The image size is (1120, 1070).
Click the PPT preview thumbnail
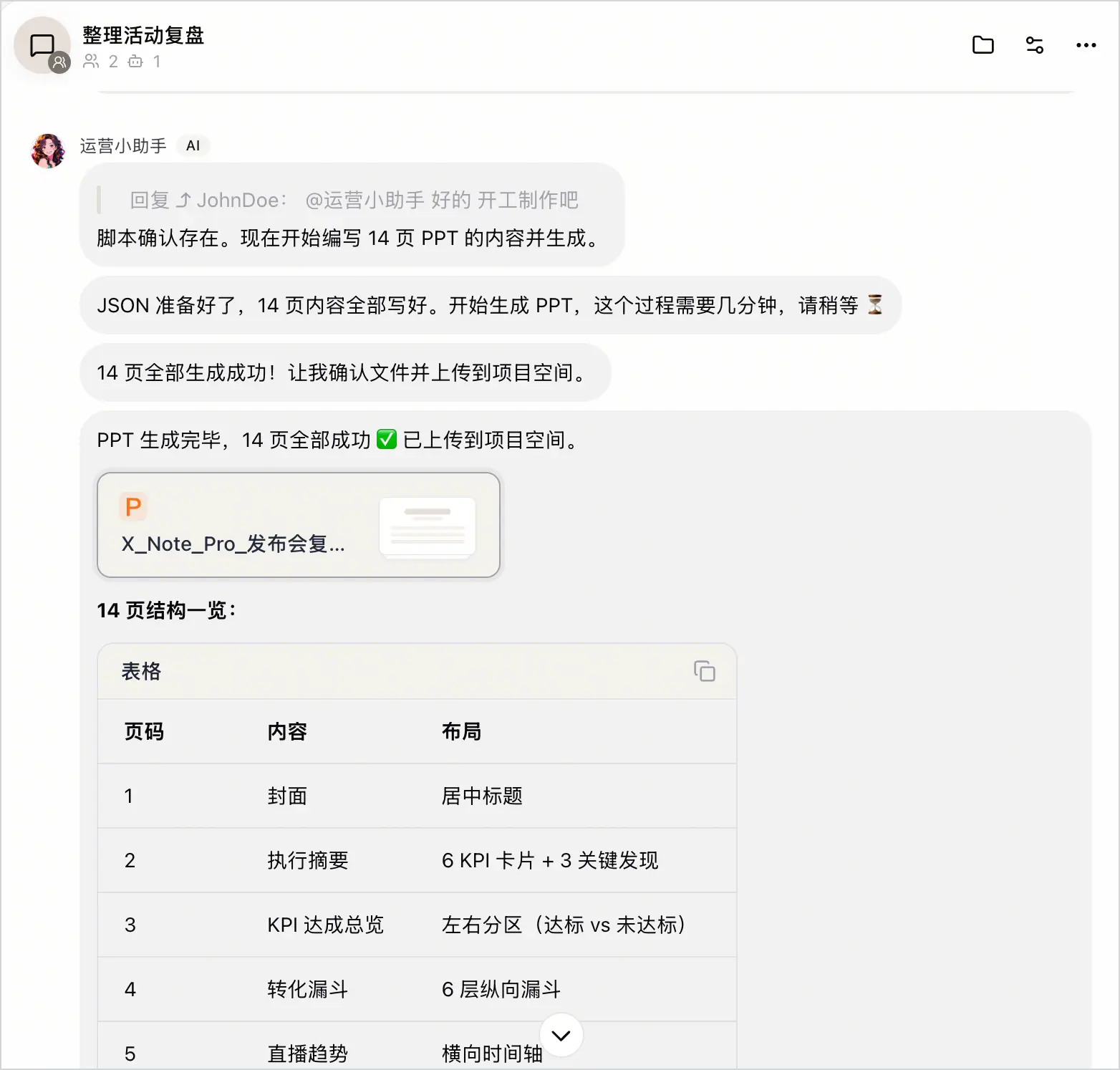[428, 528]
